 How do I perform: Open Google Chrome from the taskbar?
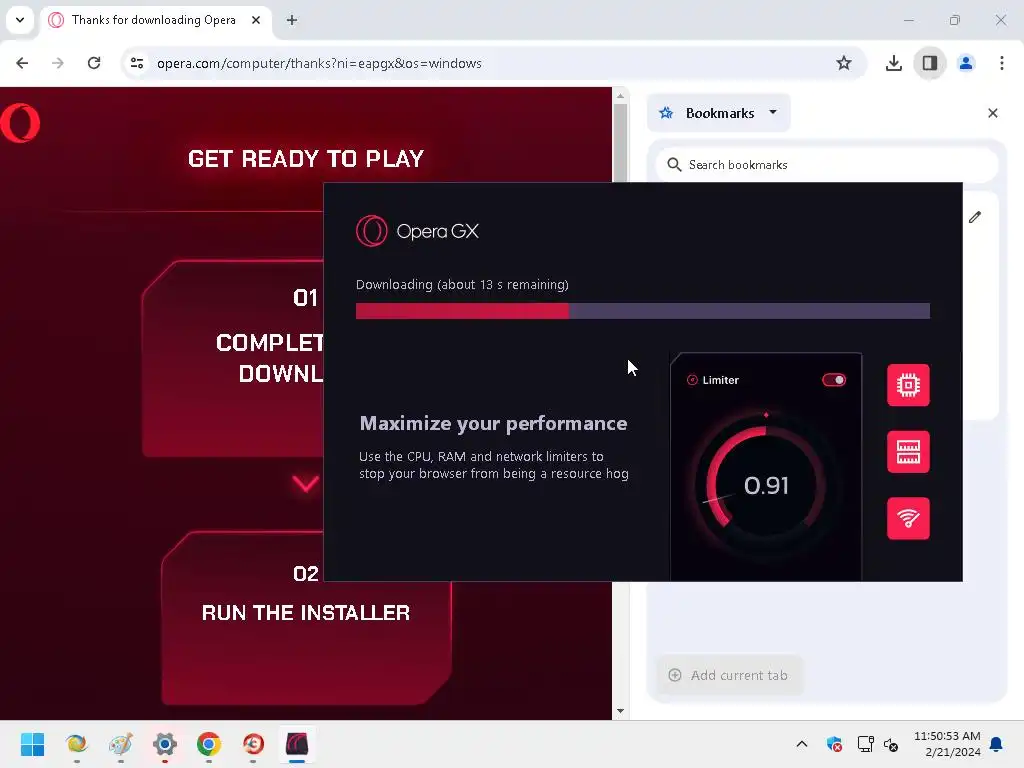209,744
